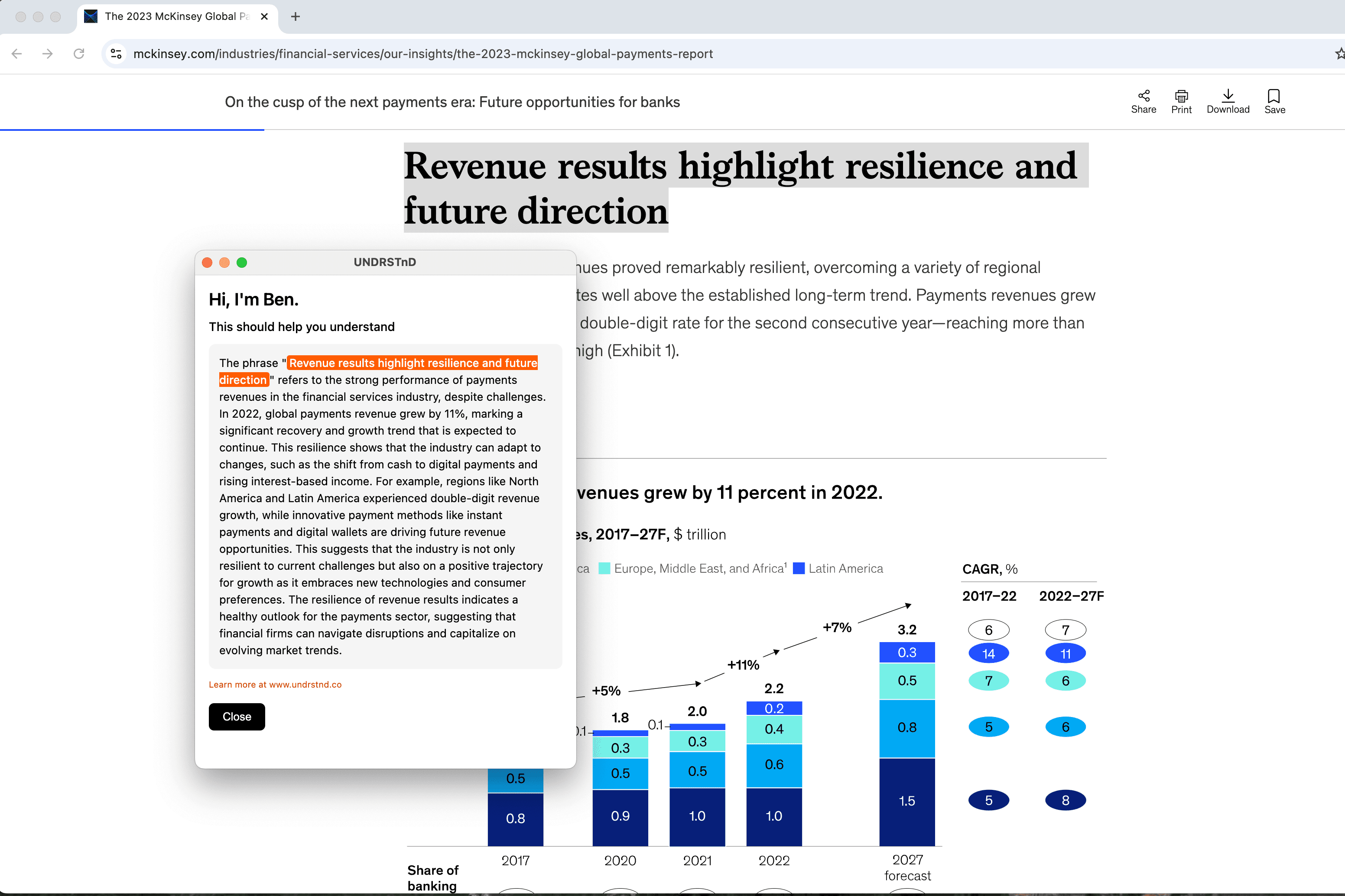Reload the page
The width and height of the screenshot is (1345, 896).
click(x=79, y=54)
